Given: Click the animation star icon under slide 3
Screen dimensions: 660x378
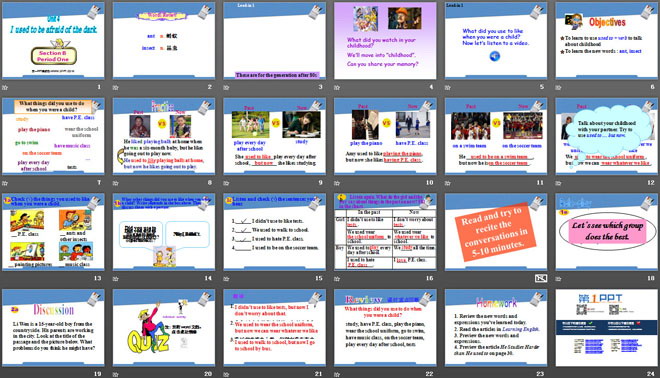Looking at the screenshot, I should tap(226, 88).
